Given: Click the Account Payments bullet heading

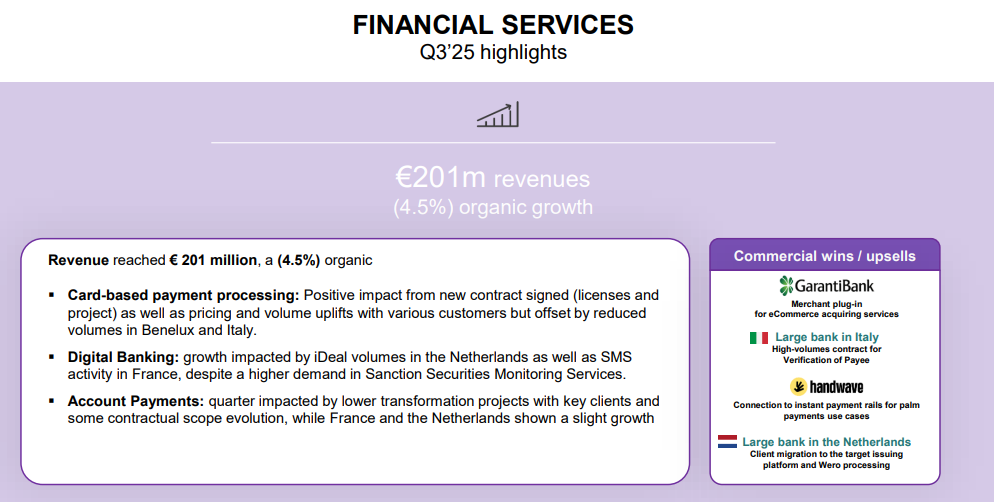Looking at the screenshot, I should (x=136, y=401).
